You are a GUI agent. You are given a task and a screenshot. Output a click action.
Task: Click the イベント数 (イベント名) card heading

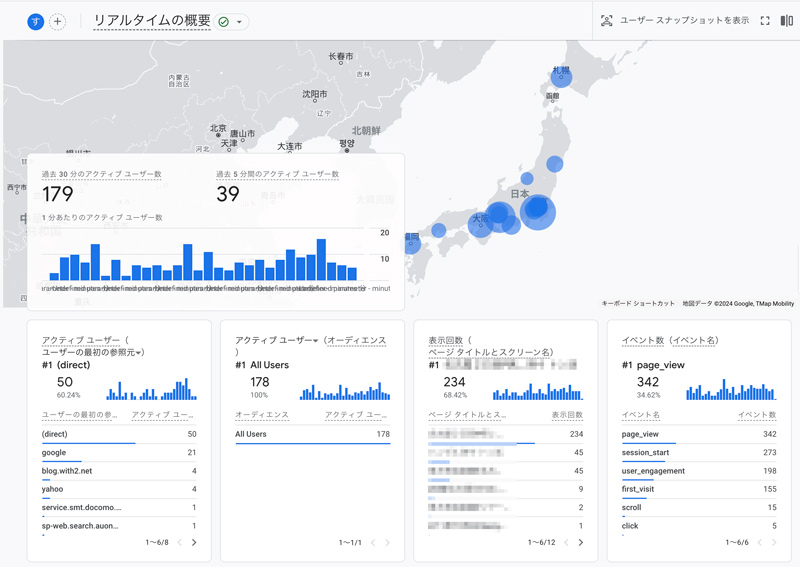[670, 340]
